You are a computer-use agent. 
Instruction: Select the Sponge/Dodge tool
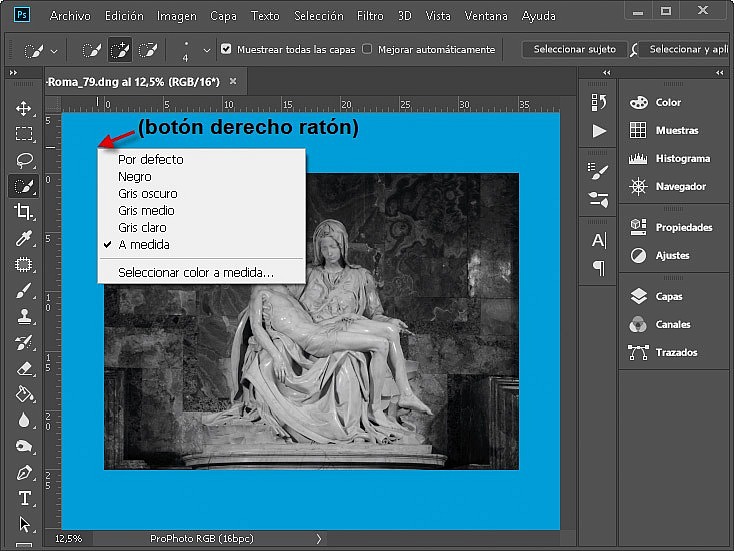[23, 446]
